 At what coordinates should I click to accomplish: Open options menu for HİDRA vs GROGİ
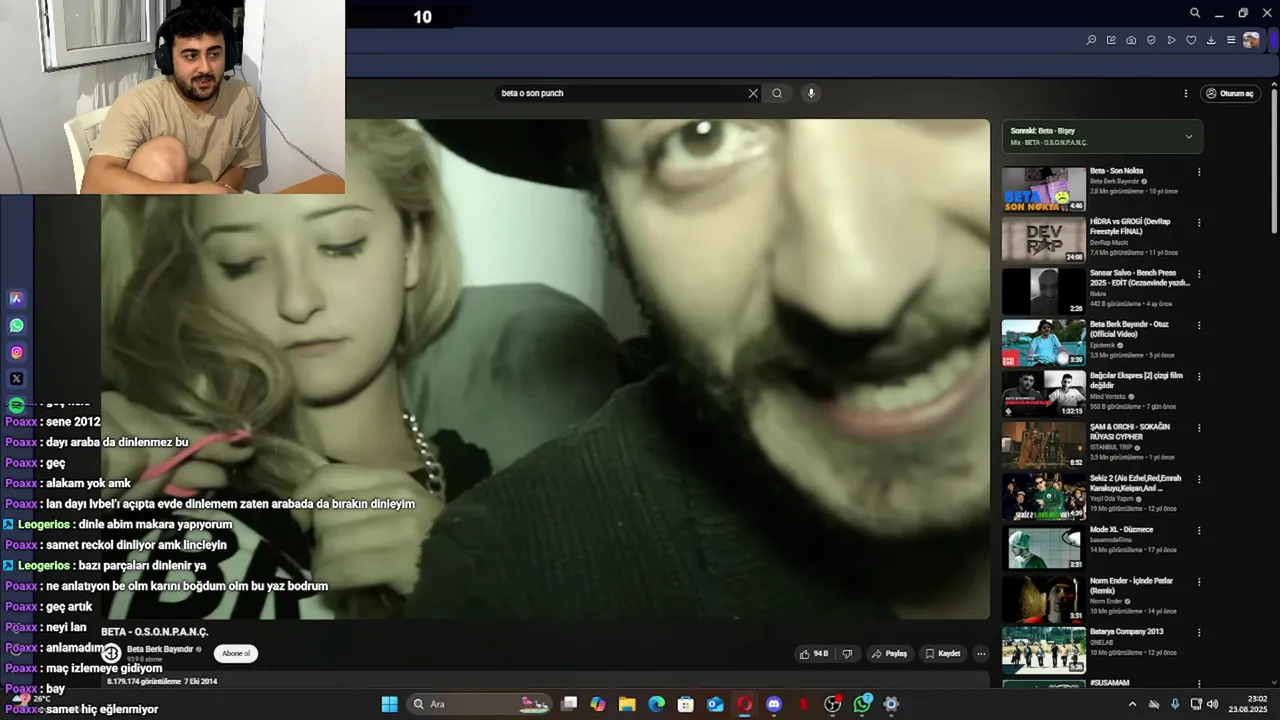(1199, 223)
